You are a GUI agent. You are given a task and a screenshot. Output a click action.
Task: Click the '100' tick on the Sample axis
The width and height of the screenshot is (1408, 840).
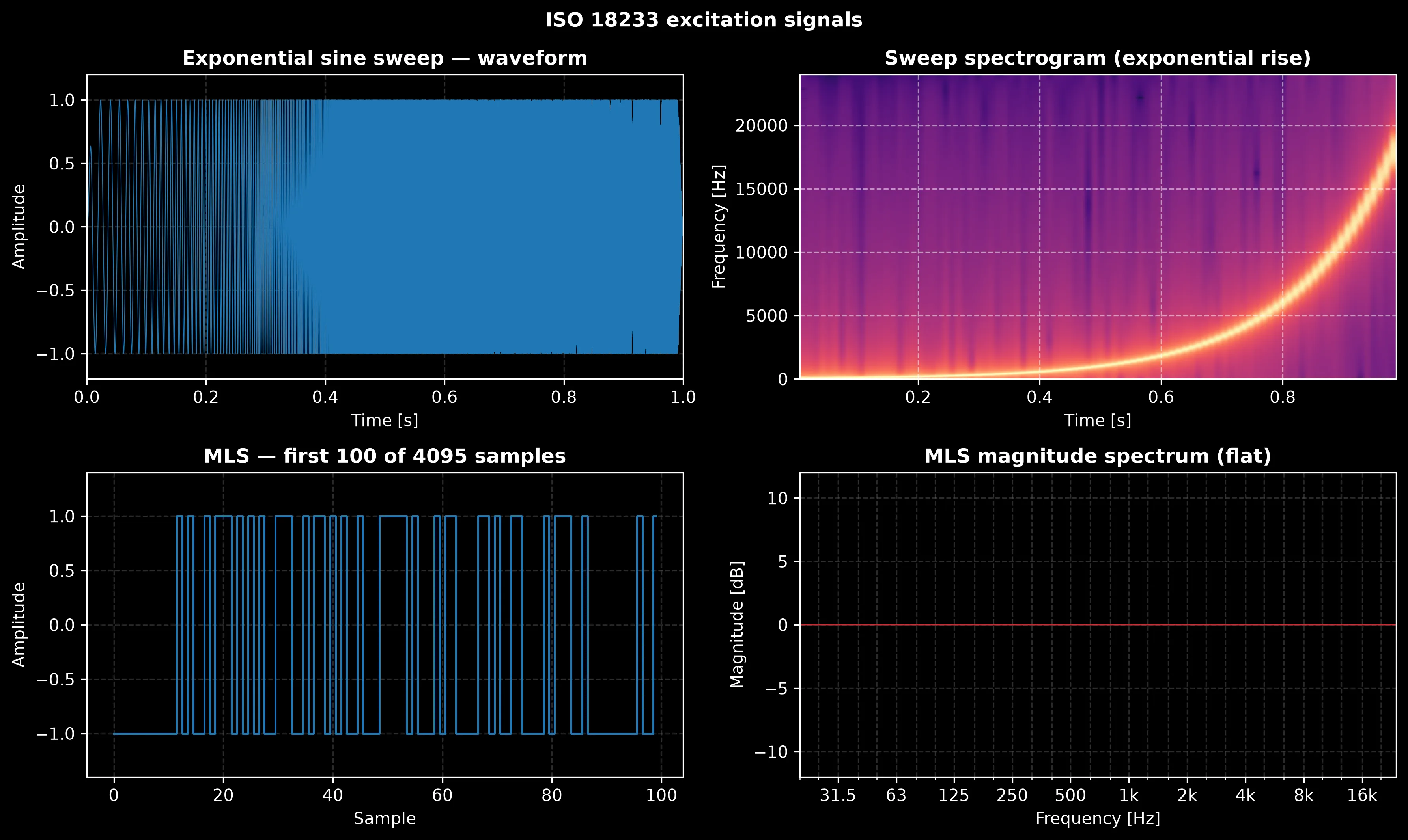[x=661, y=796]
